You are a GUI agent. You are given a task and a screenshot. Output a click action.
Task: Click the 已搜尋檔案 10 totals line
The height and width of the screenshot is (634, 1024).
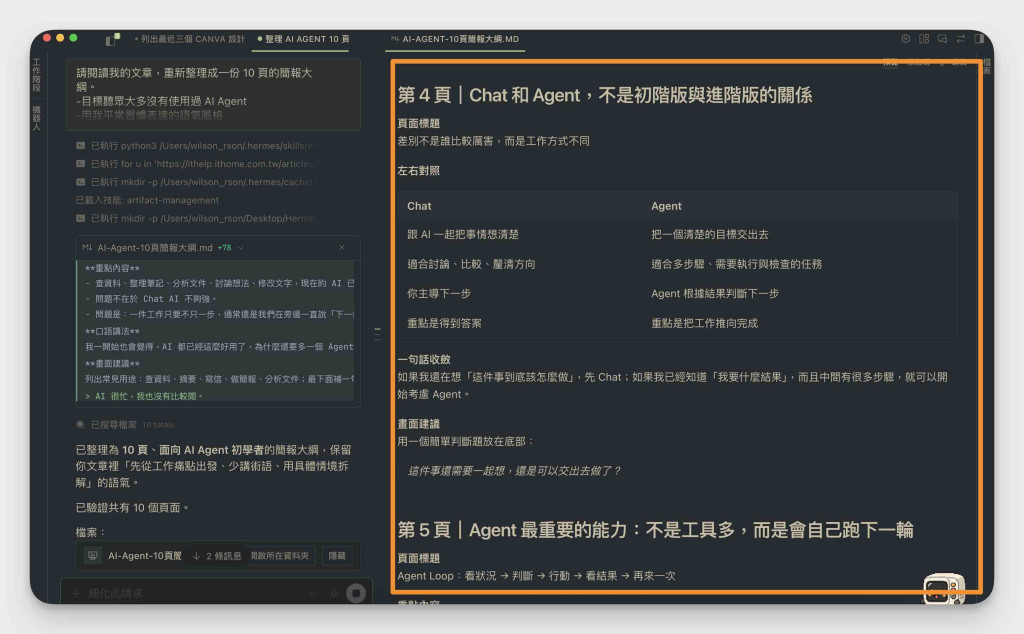(x=125, y=424)
